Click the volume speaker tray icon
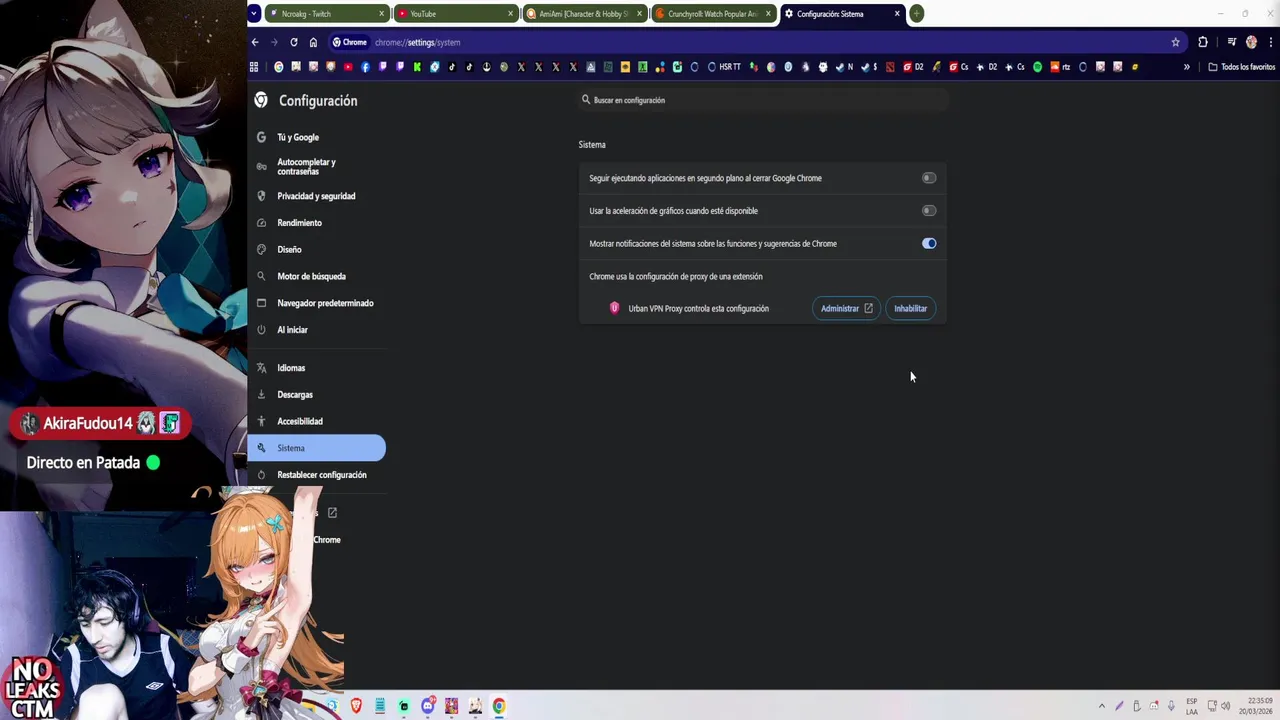The width and height of the screenshot is (1280, 720). point(1225,706)
